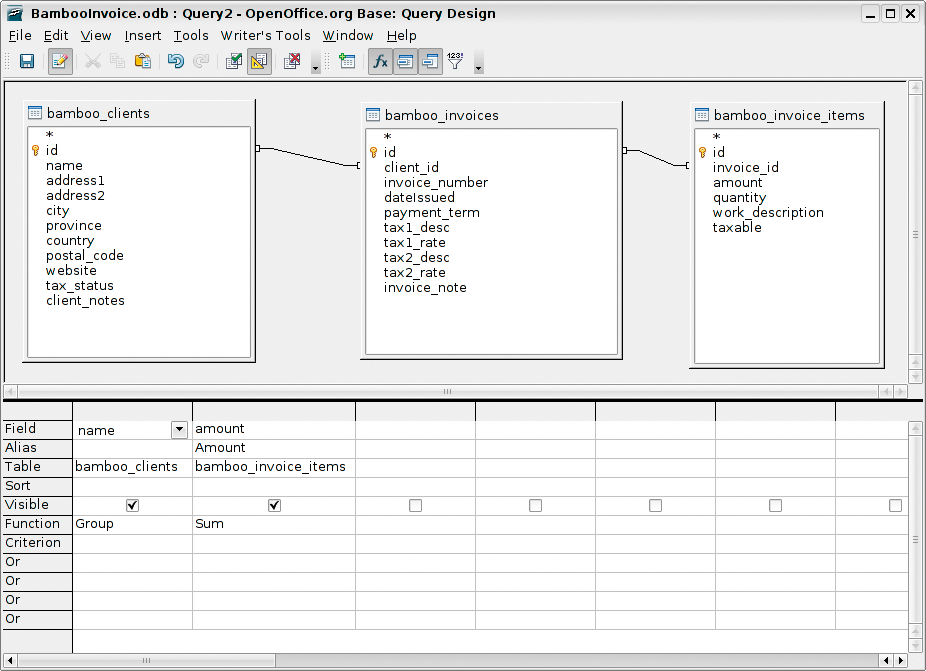Click the grid horizontal scrollbar thumb

point(146,660)
